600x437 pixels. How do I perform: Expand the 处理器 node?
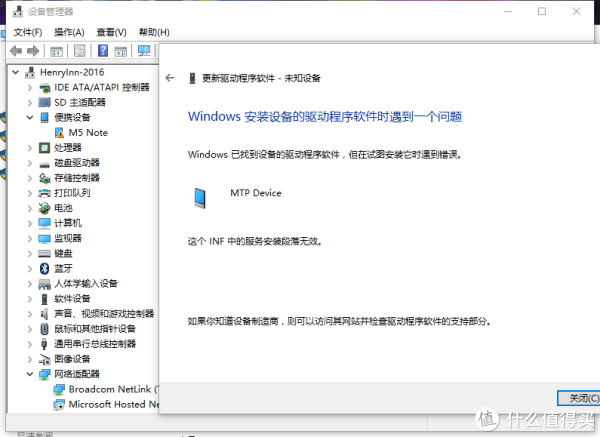[30, 148]
